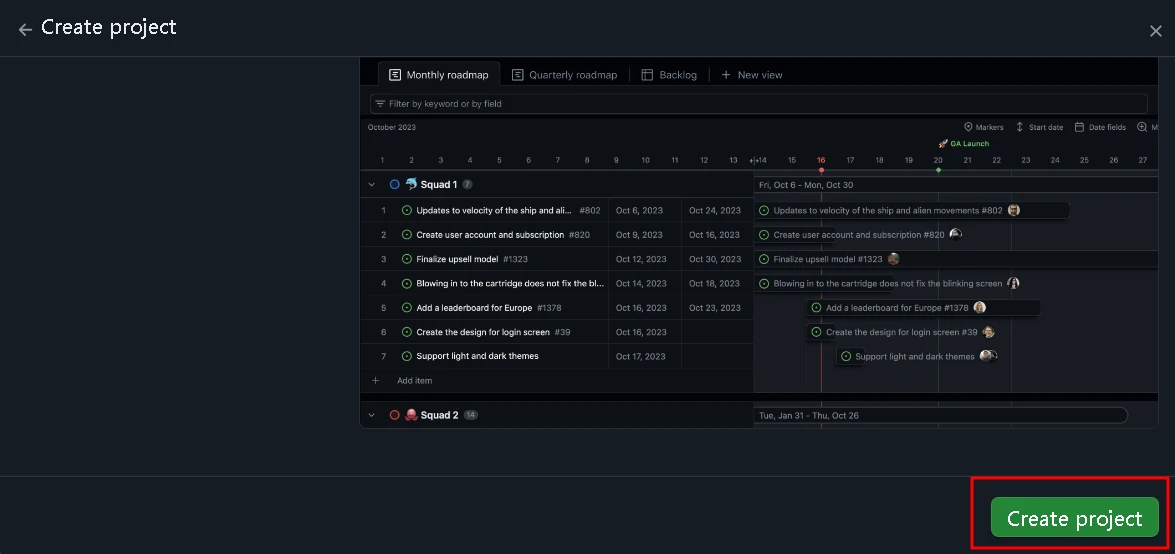Image resolution: width=1175 pixels, height=554 pixels.
Task: Click the red today marker on day 16
Action: (821, 170)
